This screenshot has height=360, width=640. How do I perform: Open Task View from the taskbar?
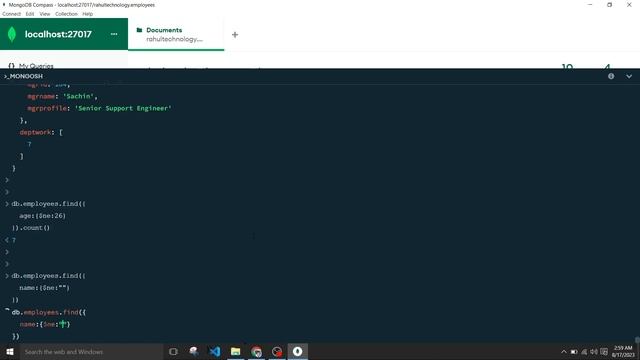tap(173, 351)
